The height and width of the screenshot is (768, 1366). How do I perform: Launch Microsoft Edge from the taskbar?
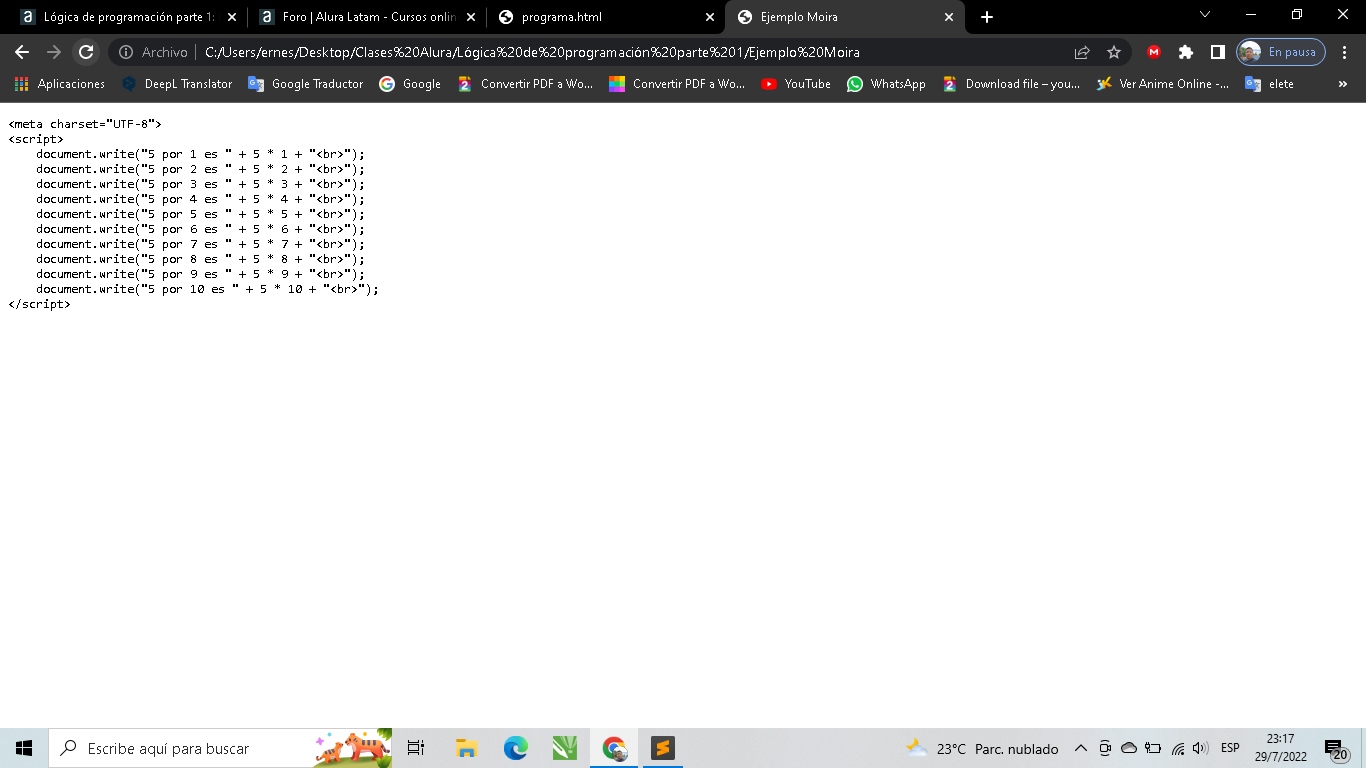tap(515, 748)
